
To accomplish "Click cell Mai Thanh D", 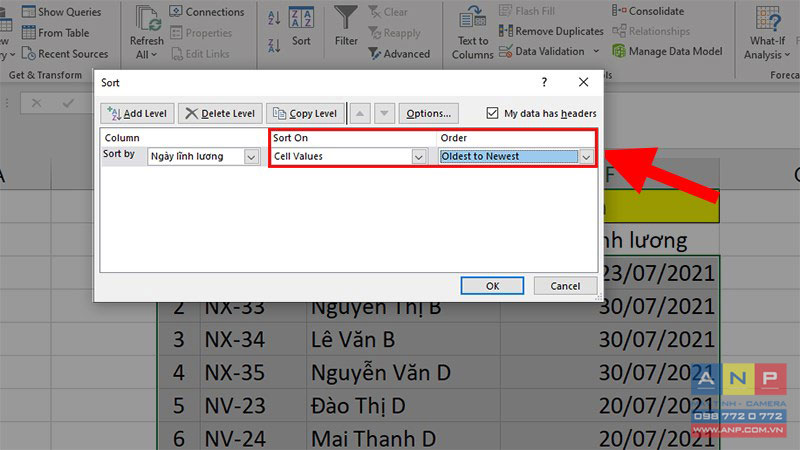I will pos(403,439).
